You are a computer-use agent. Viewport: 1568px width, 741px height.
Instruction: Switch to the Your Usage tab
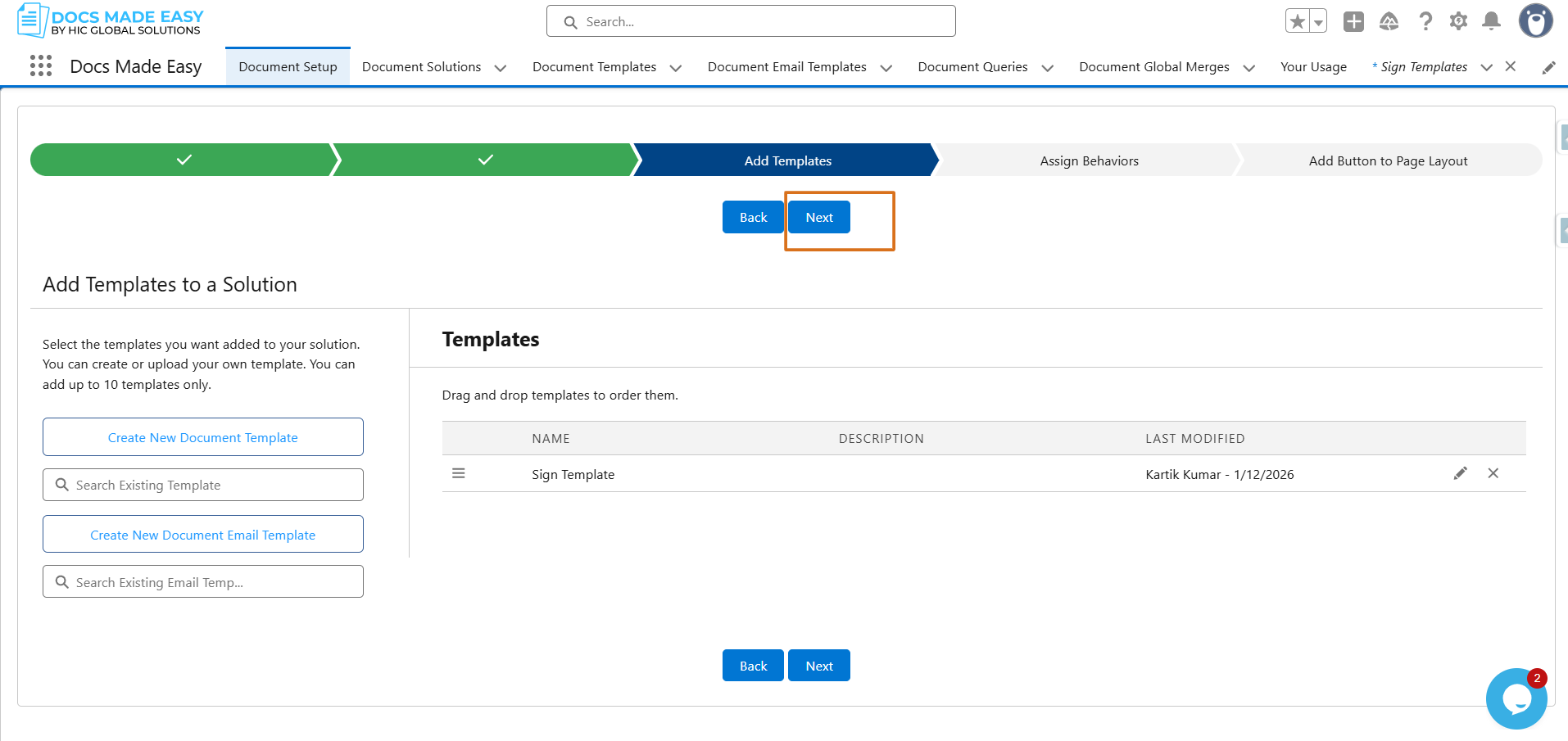(x=1313, y=67)
